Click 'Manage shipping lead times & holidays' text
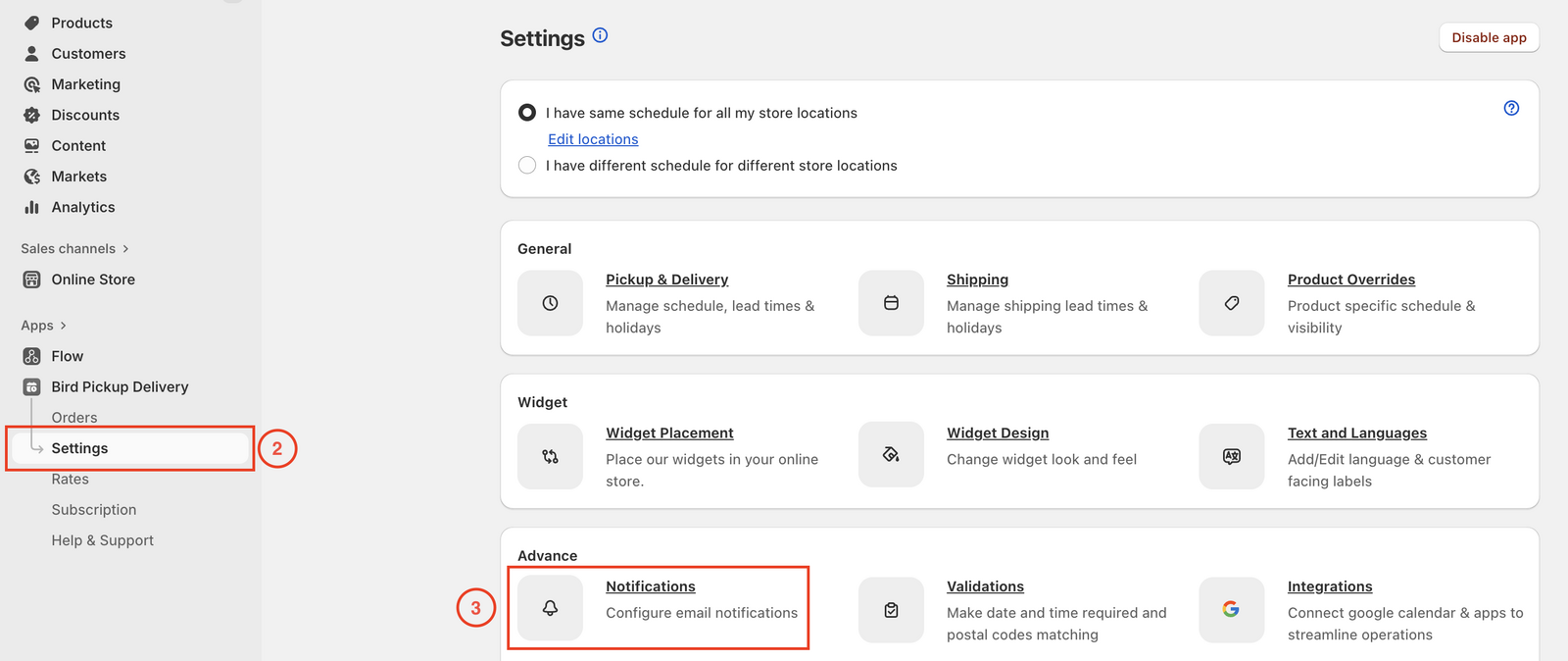This screenshot has width=1568, height=661. tap(1047, 317)
